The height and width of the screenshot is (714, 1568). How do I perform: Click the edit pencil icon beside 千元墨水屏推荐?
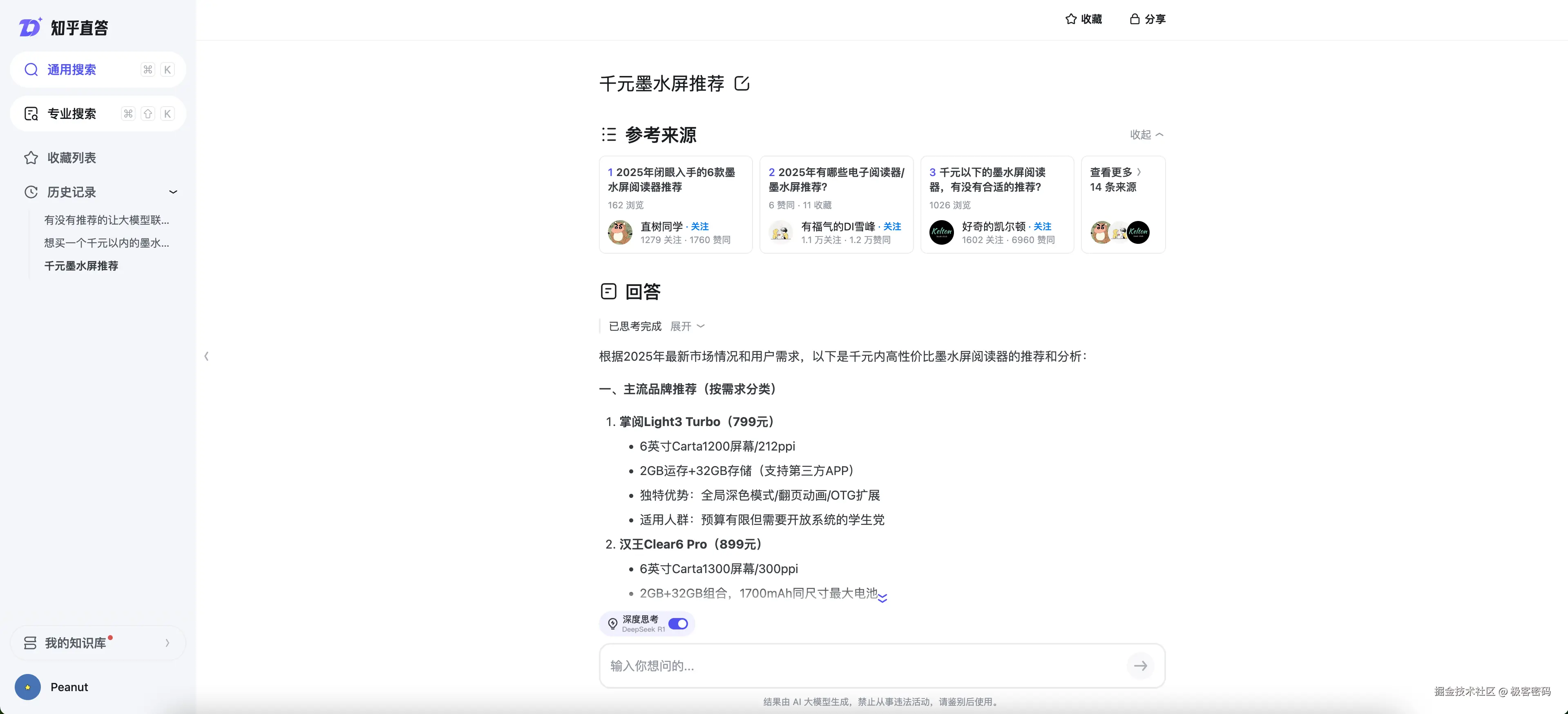pyautogui.click(x=742, y=83)
